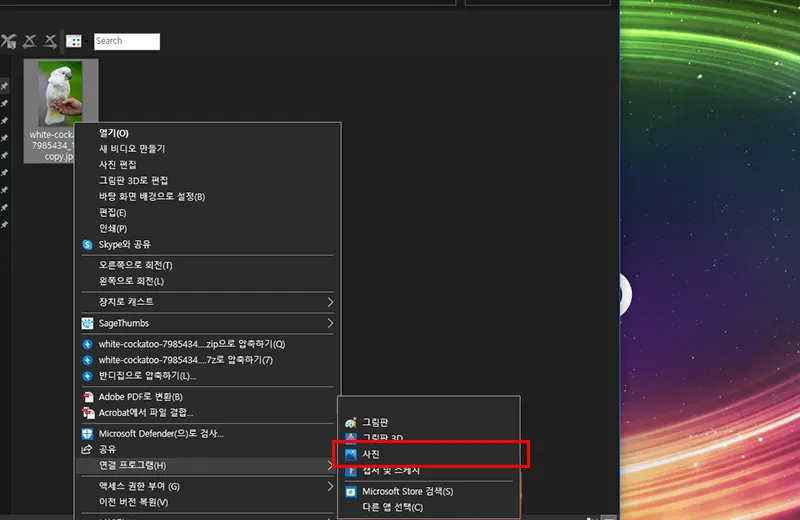The image size is (800, 520).
Task: Click the 그림판 3D icon in submenu
Action: click(x=351, y=437)
